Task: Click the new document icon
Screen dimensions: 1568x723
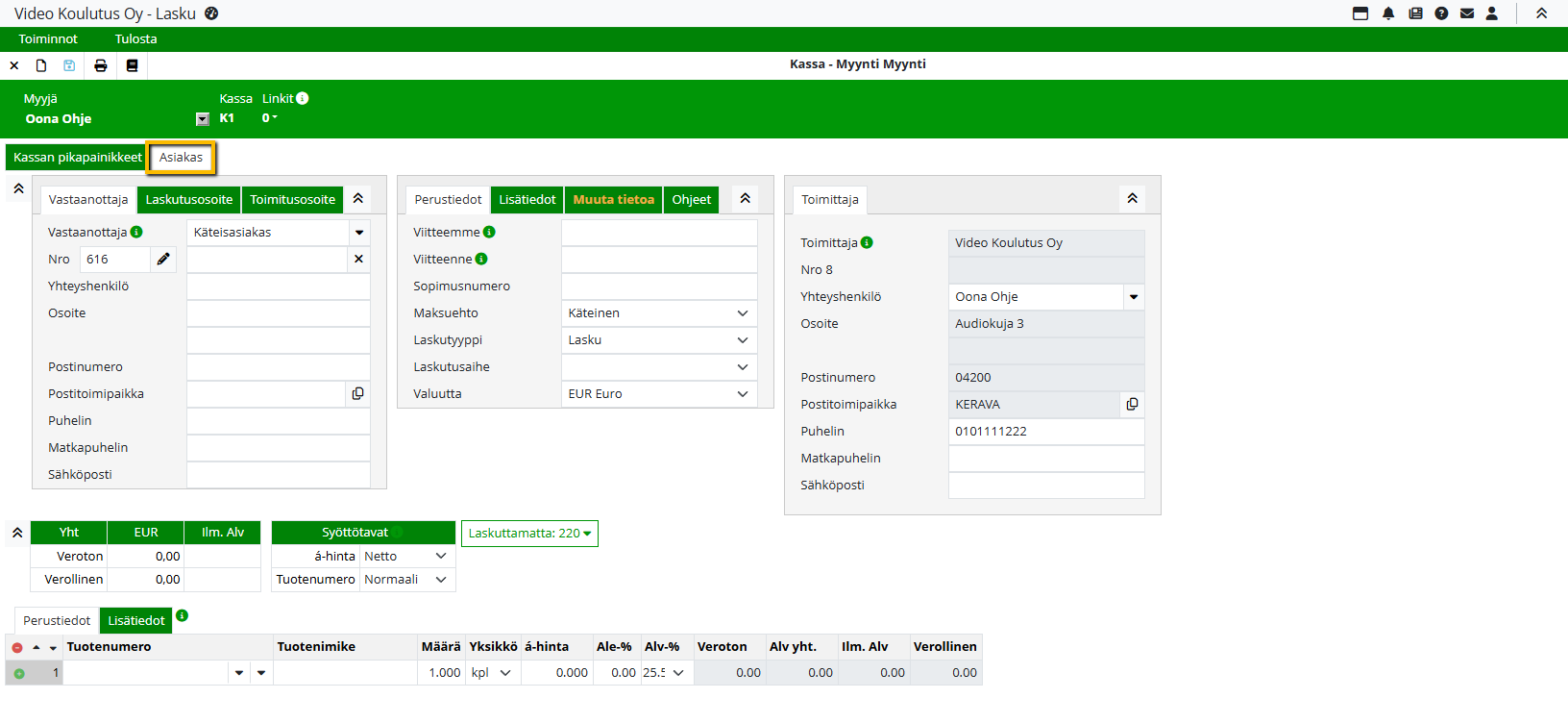Action: coord(41,65)
